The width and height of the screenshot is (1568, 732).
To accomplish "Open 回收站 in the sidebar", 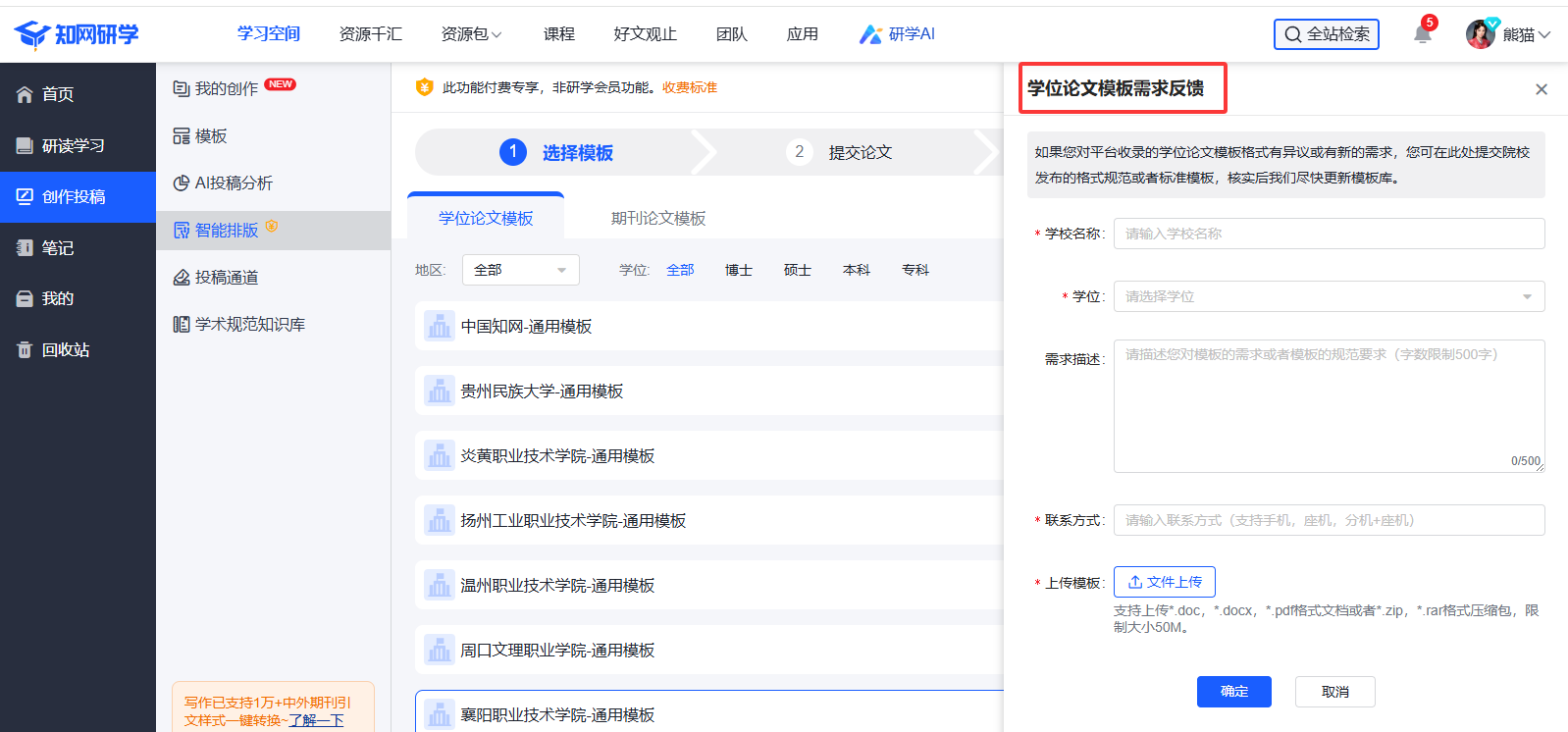I will point(65,349).
